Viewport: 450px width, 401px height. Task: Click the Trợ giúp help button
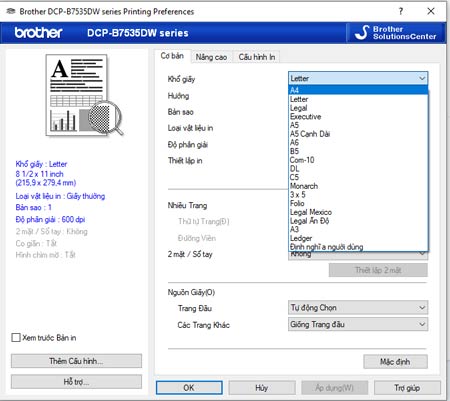pyautogui.click(x=407, y=388)
